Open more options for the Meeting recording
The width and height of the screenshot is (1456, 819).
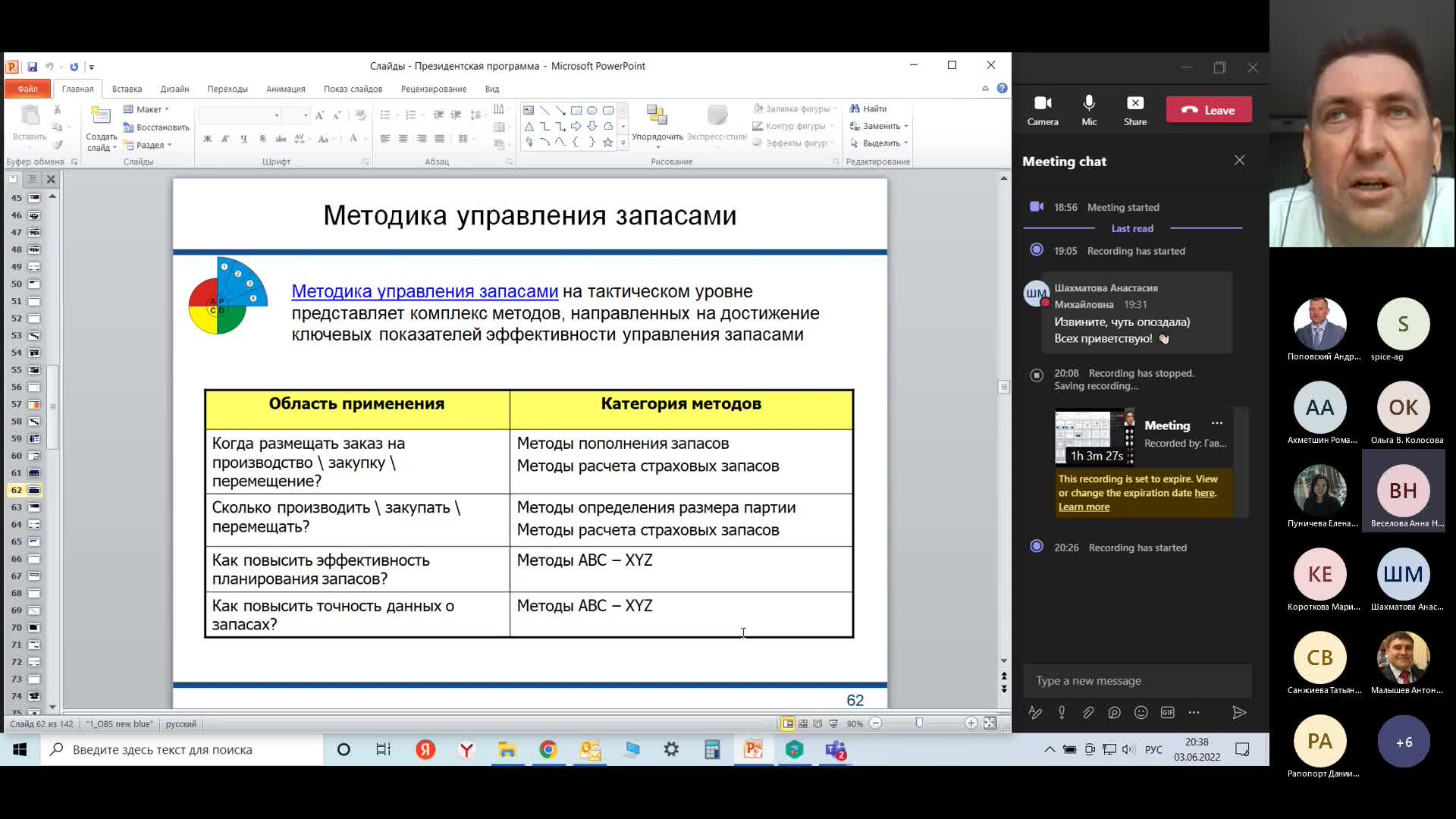pyautogui.click(x=1217, y=423)
